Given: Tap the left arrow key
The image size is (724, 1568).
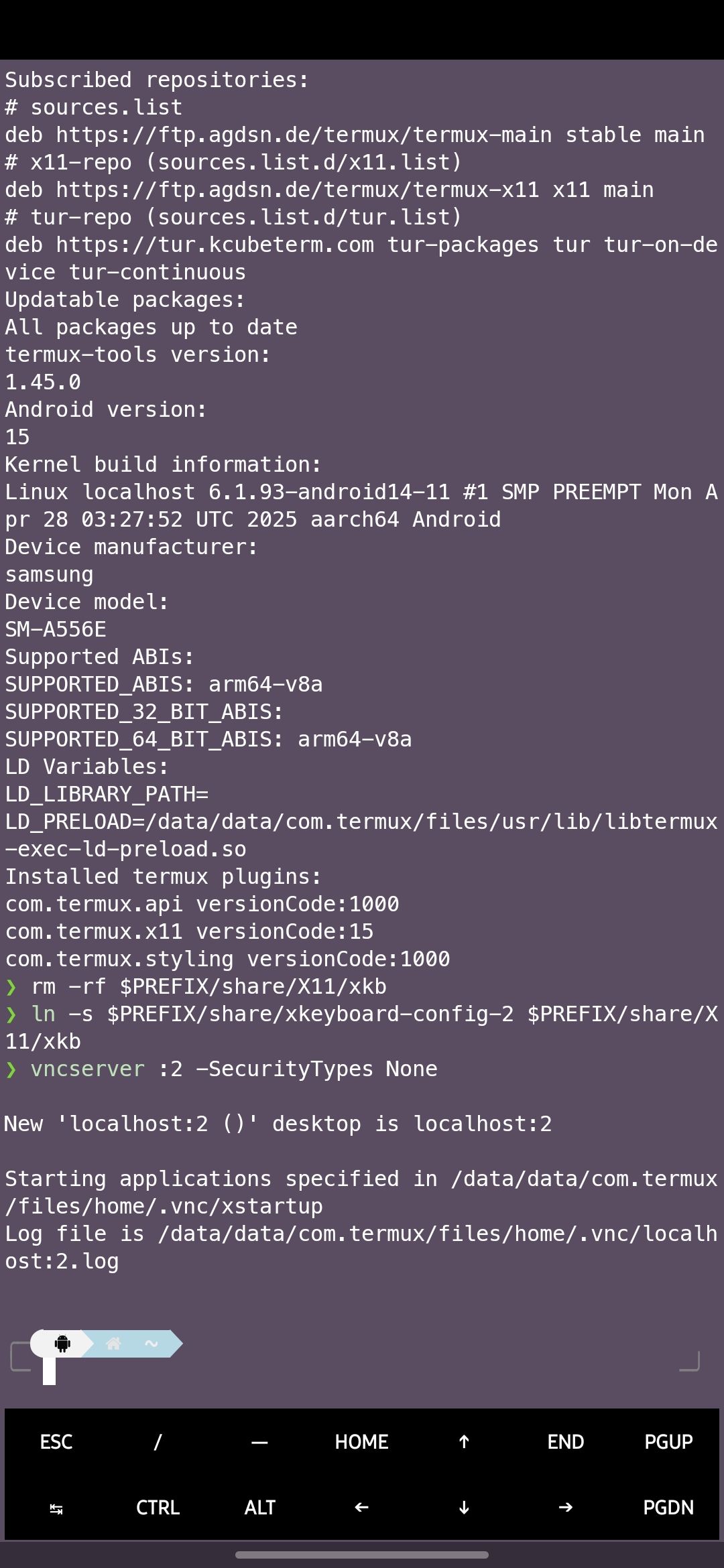Looking at the screenshot, I should tap(361, 1507).
